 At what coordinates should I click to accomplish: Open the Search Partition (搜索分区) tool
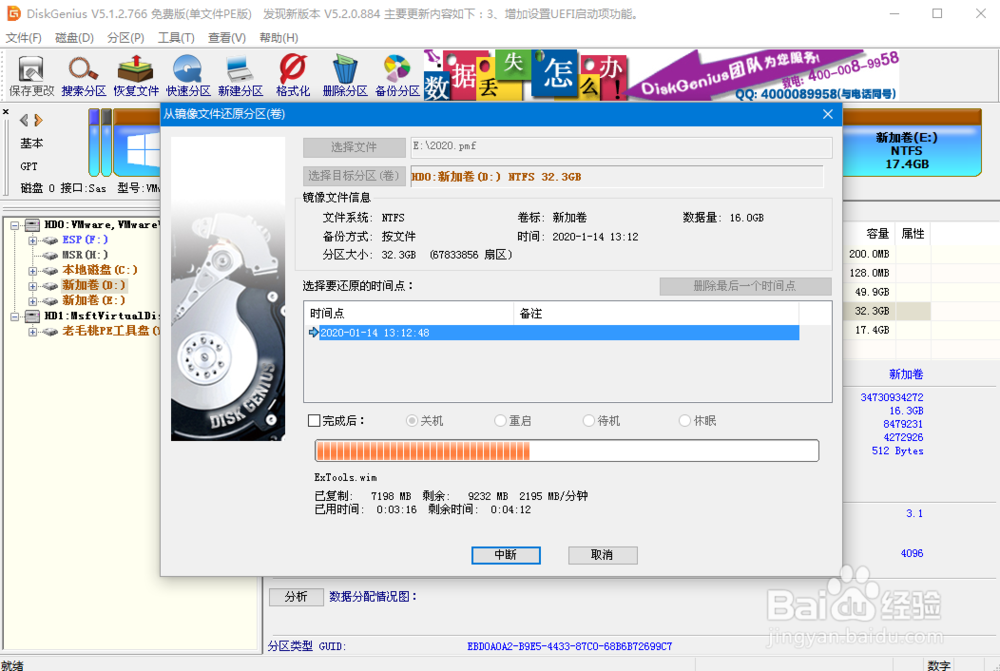pos(84,76)
